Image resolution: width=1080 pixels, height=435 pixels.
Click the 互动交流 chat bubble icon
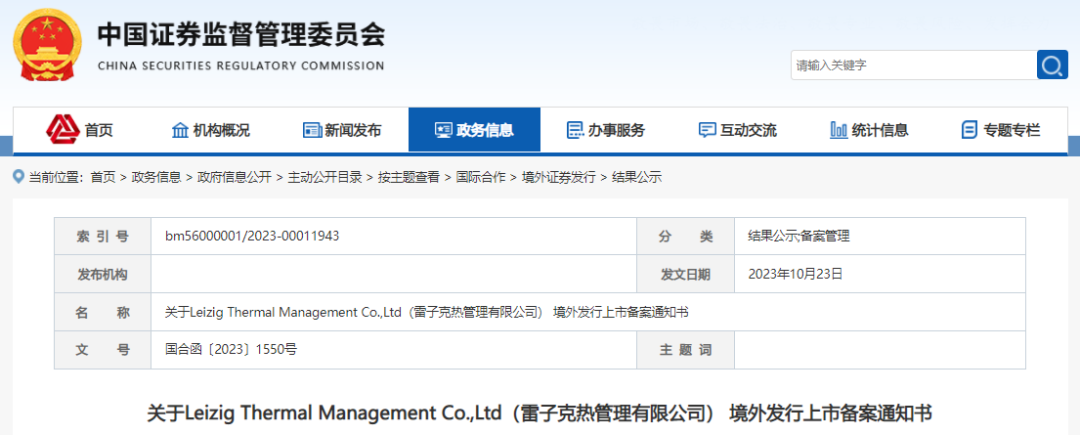pyautogui.click(x=707, y=129)
